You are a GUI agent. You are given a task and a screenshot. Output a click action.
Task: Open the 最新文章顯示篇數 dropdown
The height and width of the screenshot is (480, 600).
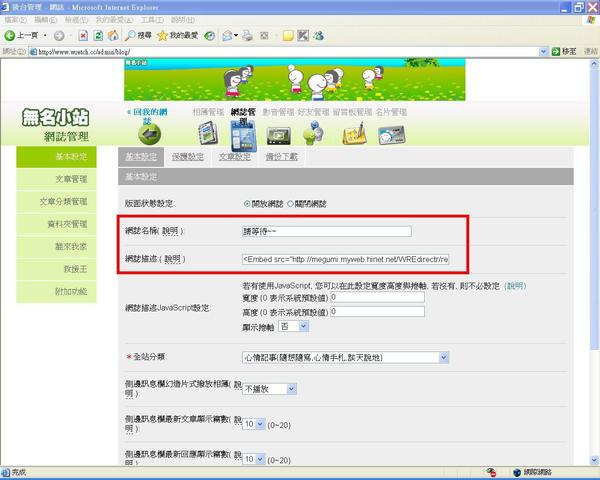(x=254, y=424)
